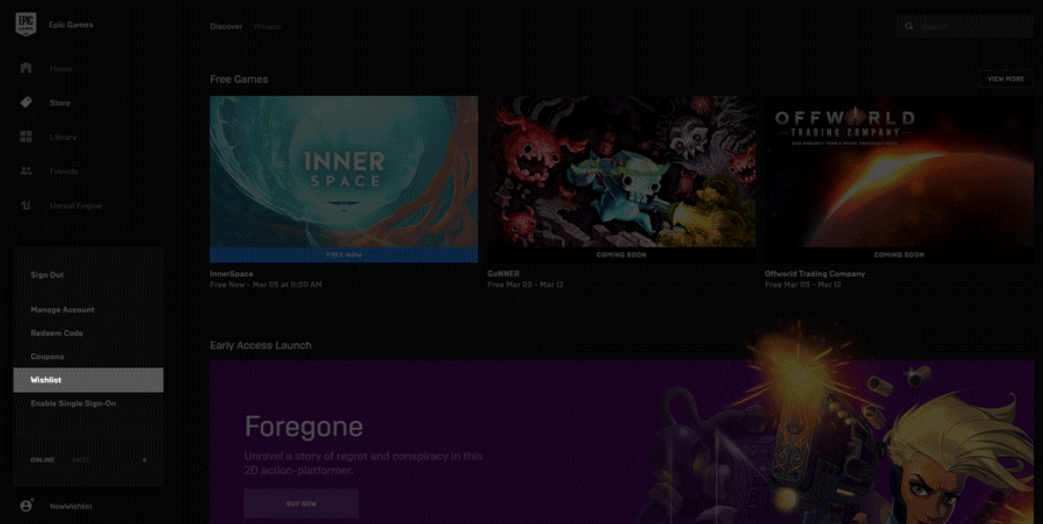This screenshot has width=1043, height=524.
Task: Open the Friends people icon
Action: pyautogui.click(x=26, y=171)
